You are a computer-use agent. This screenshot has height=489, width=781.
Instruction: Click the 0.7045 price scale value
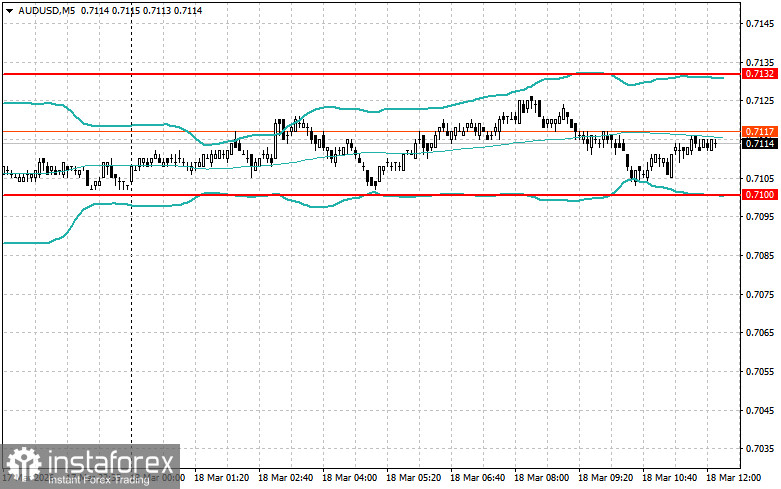[x=760, y=410]
